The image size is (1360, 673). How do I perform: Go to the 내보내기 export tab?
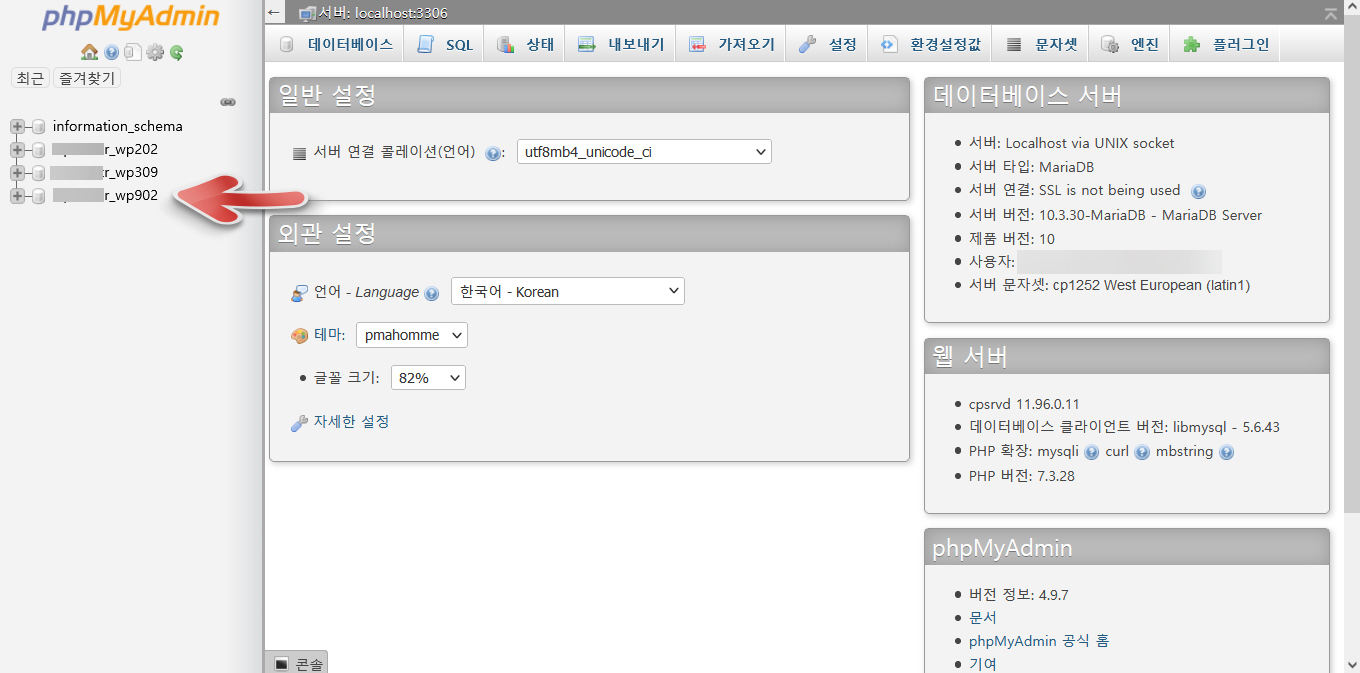click(x=621, y=44)
